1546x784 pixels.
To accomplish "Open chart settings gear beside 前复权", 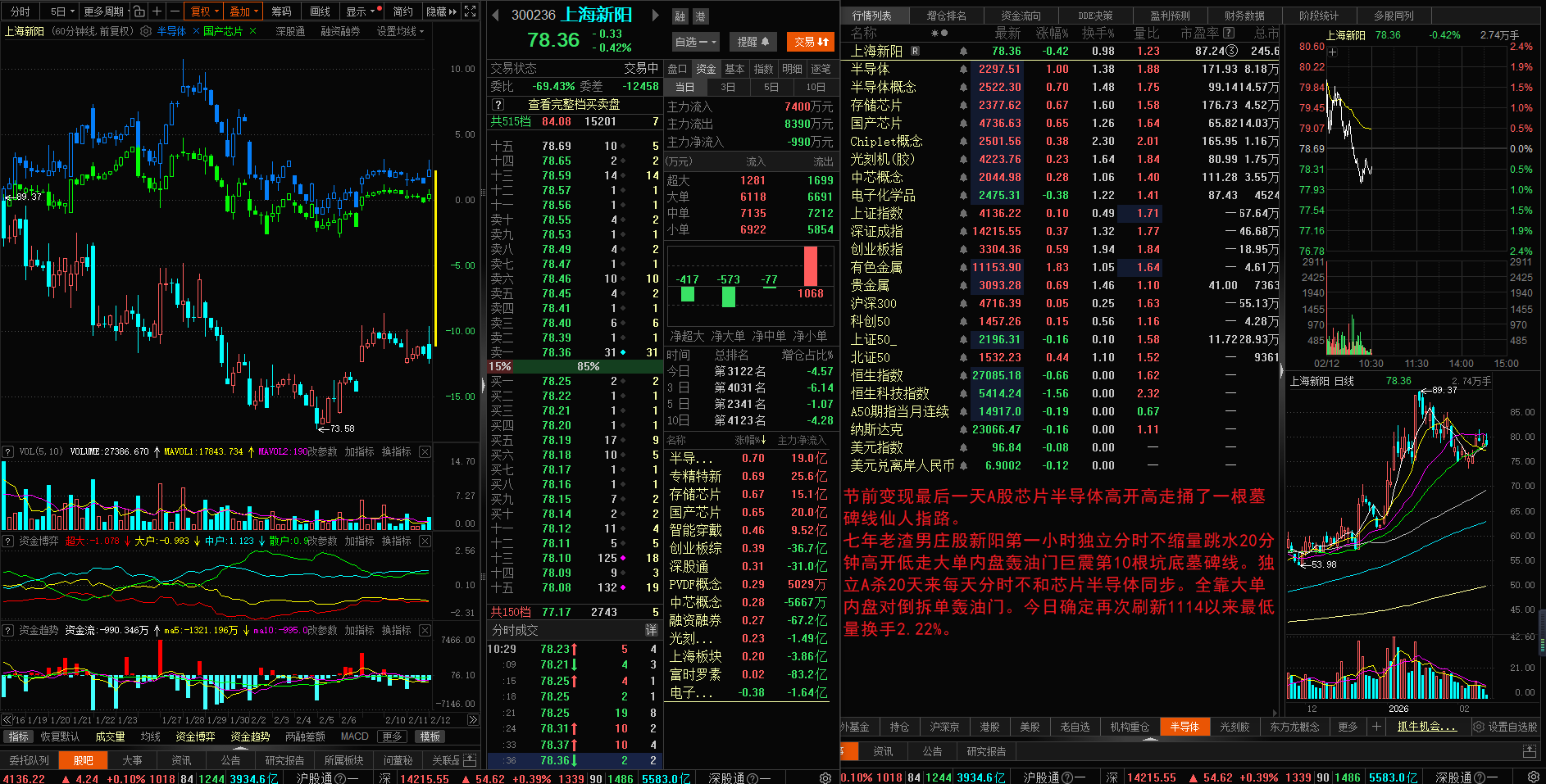I will (x=146, y=31).
